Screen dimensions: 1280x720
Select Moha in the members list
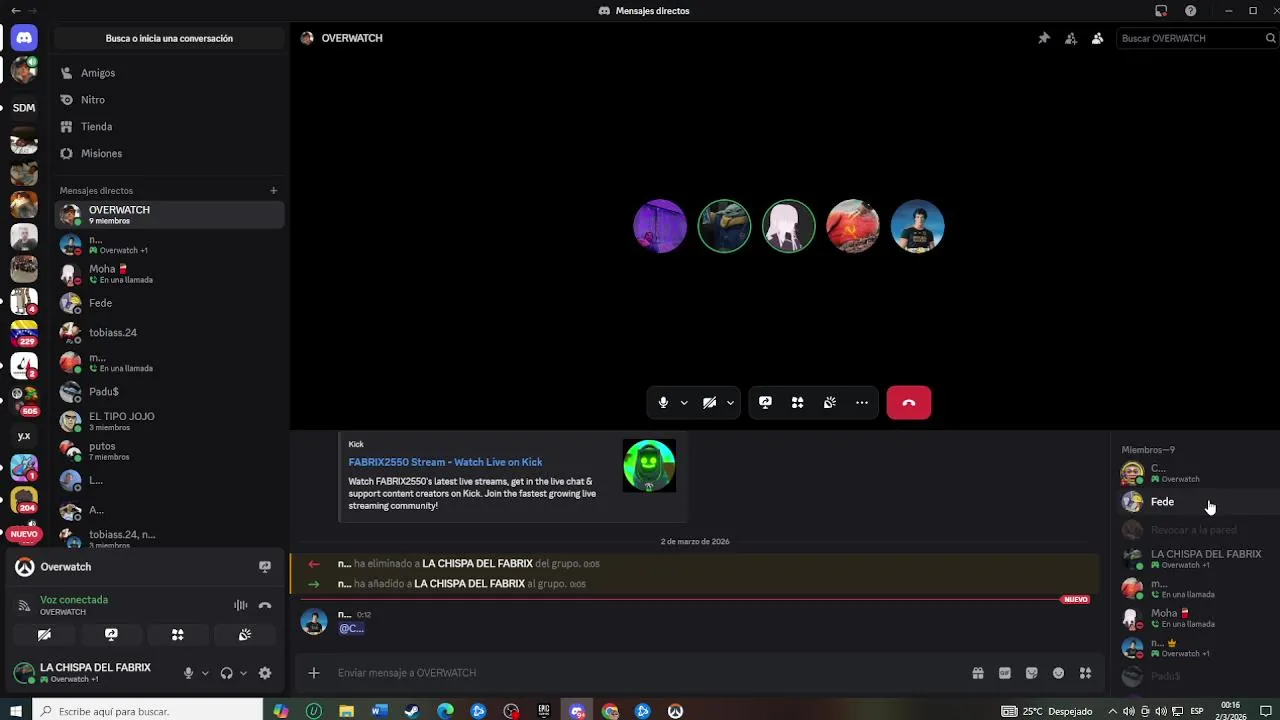pos(1196,618)
